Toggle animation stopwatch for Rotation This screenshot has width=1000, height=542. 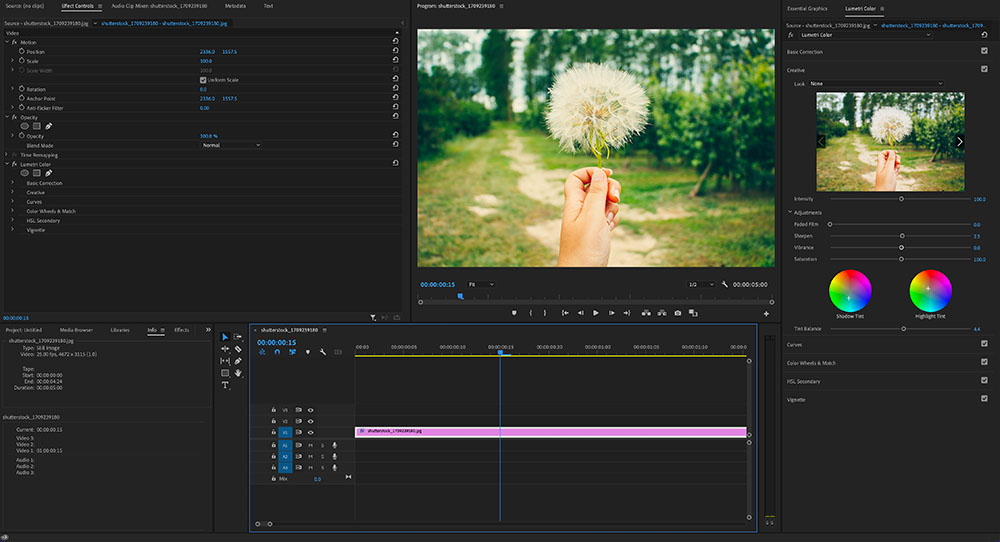(x=22, y=89)
